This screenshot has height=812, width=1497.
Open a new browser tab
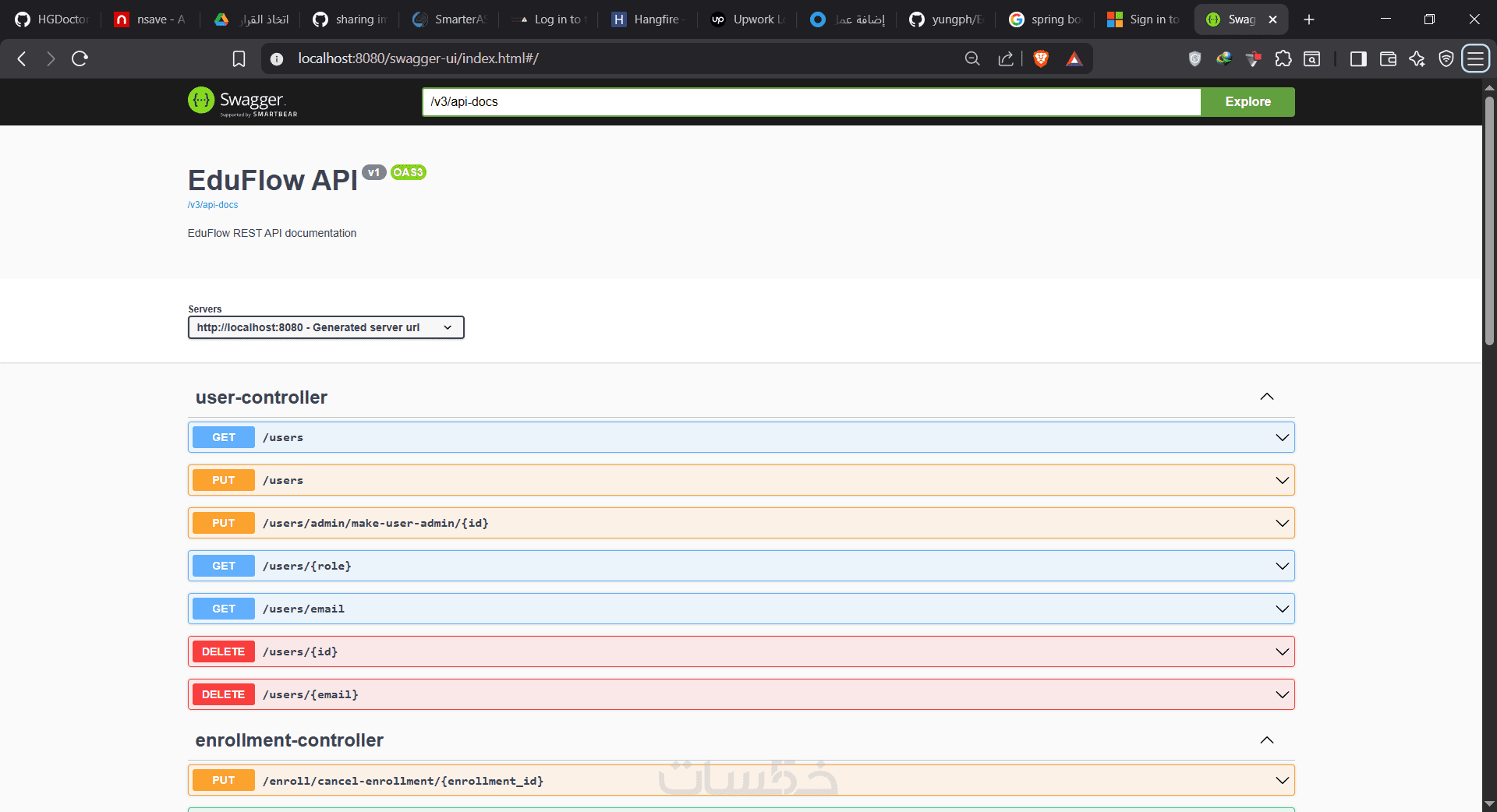(1309, 19)
